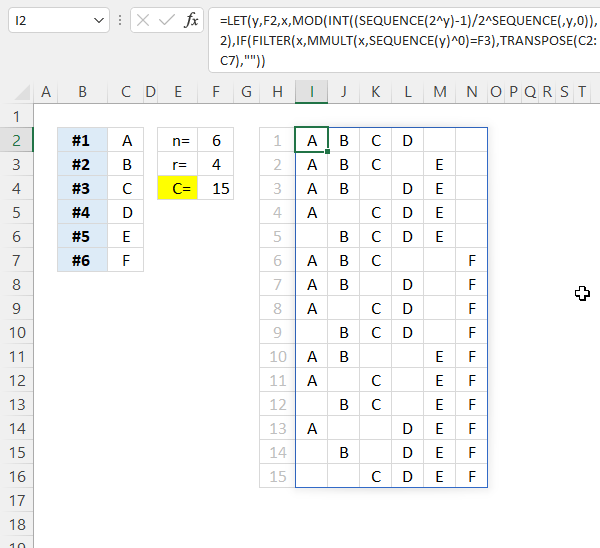
Task: Click the n= label cell
Action: pyautogui.click(x=178, y=140)
